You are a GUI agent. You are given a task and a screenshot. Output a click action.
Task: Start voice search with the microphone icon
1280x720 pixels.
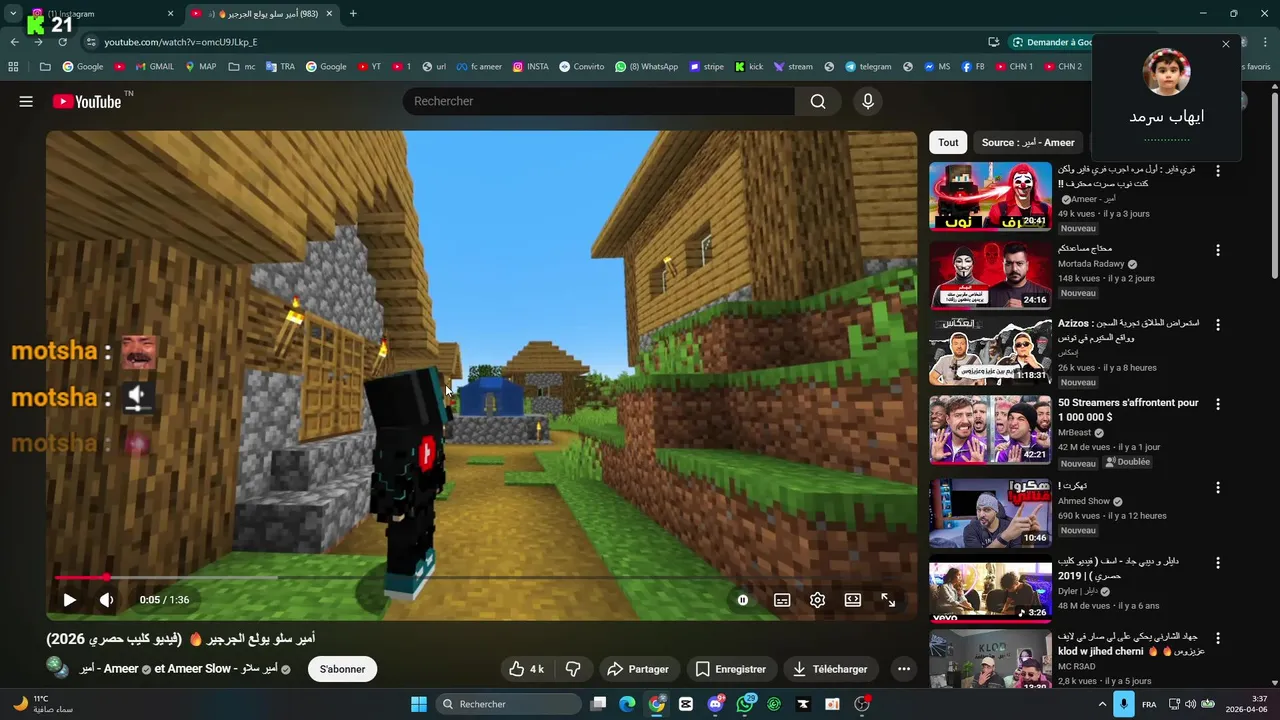pyautogui.click(x=868, y=101)
